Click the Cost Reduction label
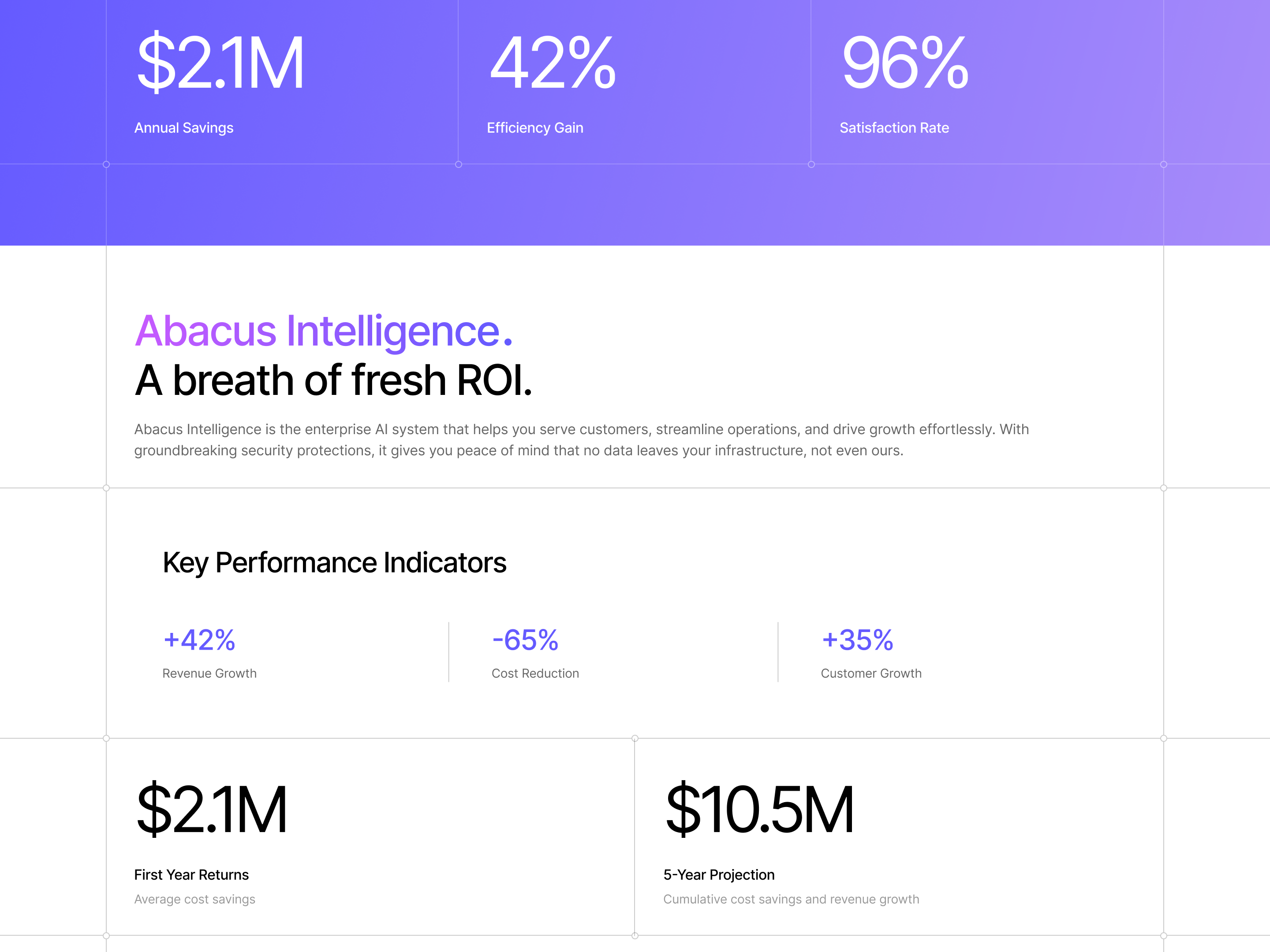This screenshot has width=1270, height=952. coord(535,673)
